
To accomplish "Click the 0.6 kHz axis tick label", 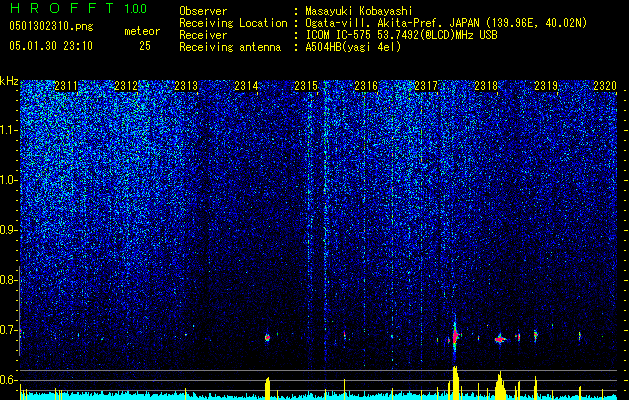I will coord(9,380).
